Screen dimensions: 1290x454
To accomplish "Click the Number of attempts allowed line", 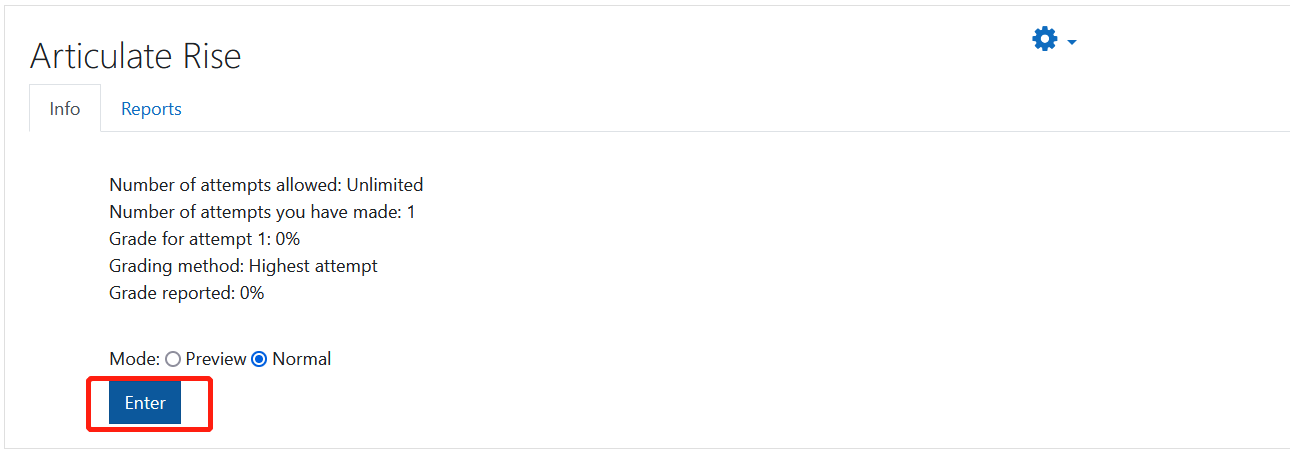I will coord(266,185).
